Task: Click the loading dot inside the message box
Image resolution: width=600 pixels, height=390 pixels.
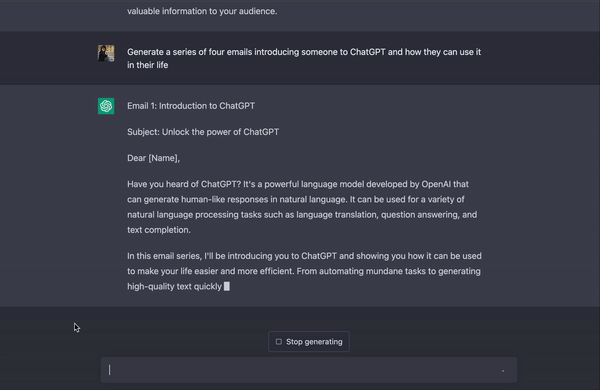Action: [x=503, y=371]
